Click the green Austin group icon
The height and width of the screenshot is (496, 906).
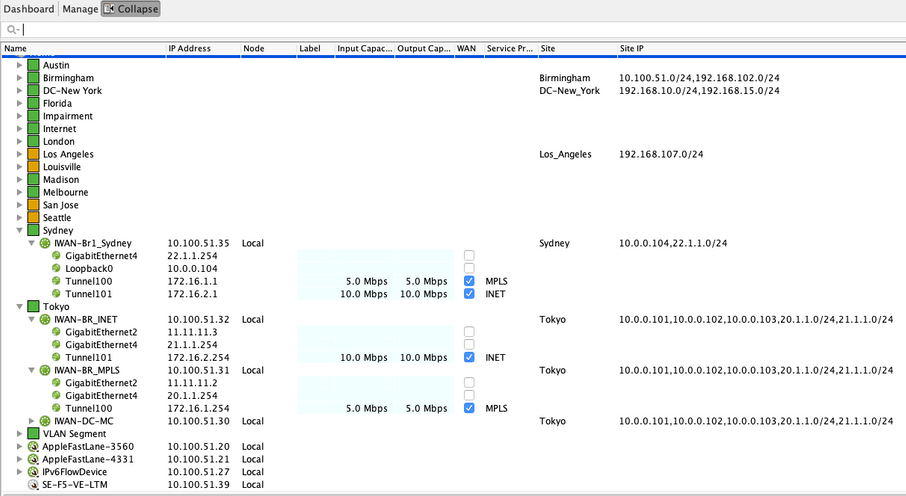coord(34,65)
